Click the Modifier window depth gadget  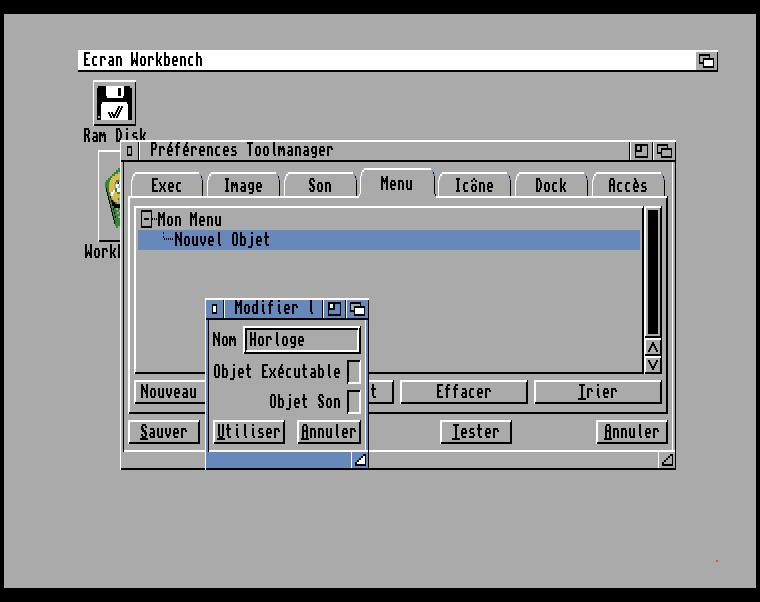pos(357,309)
